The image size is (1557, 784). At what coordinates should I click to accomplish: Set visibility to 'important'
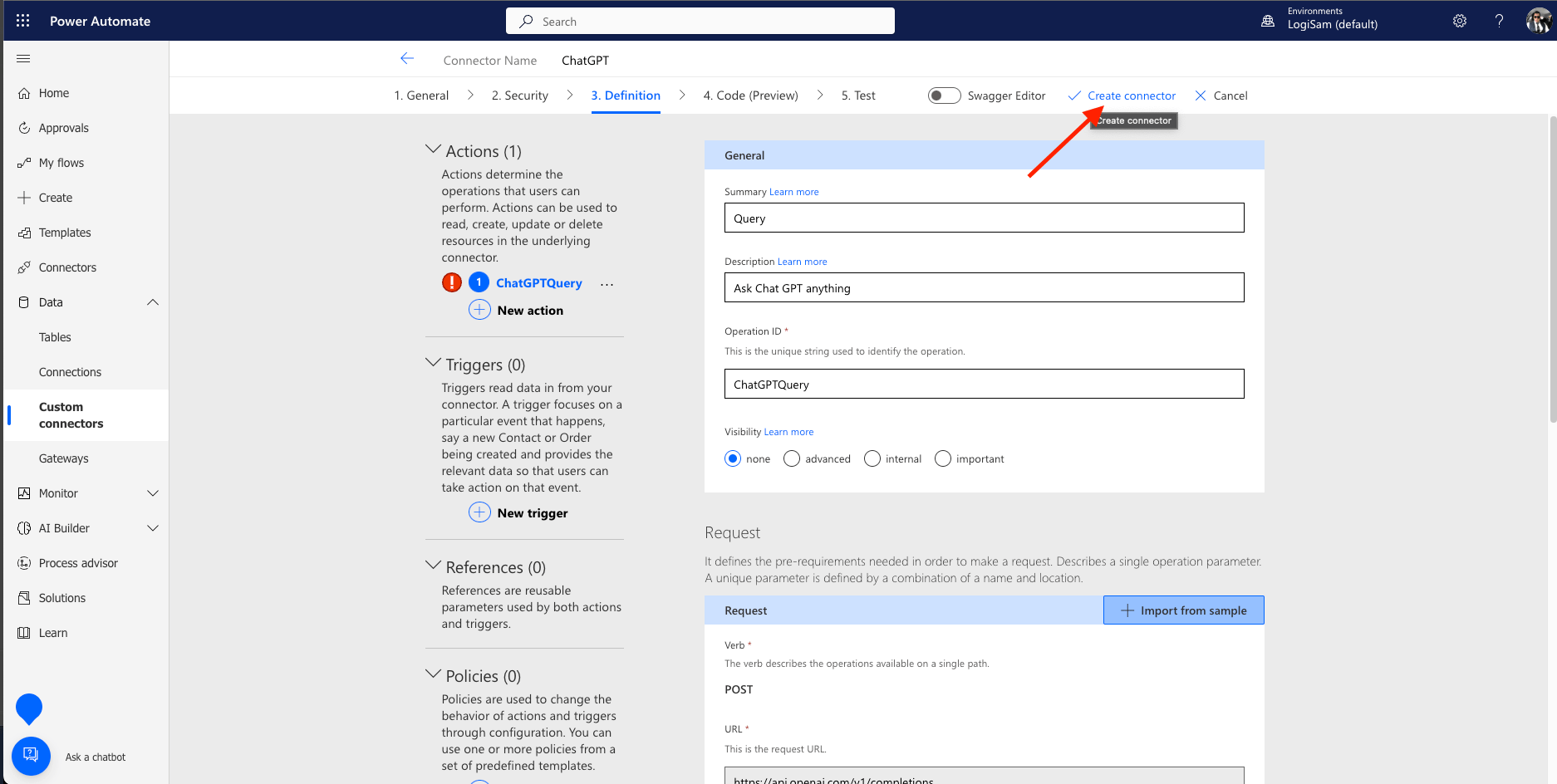click(943, 458)
